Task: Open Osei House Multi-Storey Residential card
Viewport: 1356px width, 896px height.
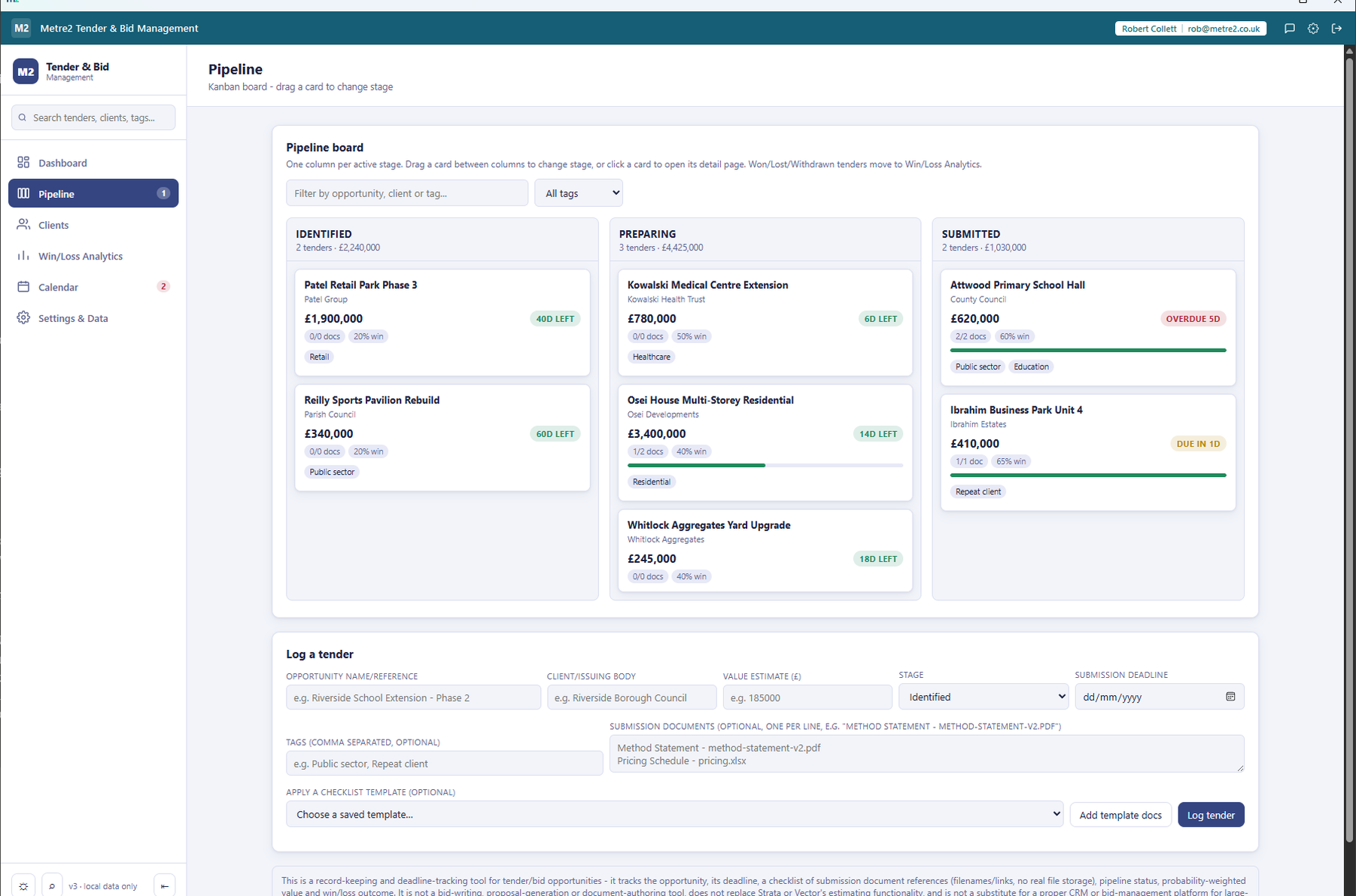Action: point(765,442)
